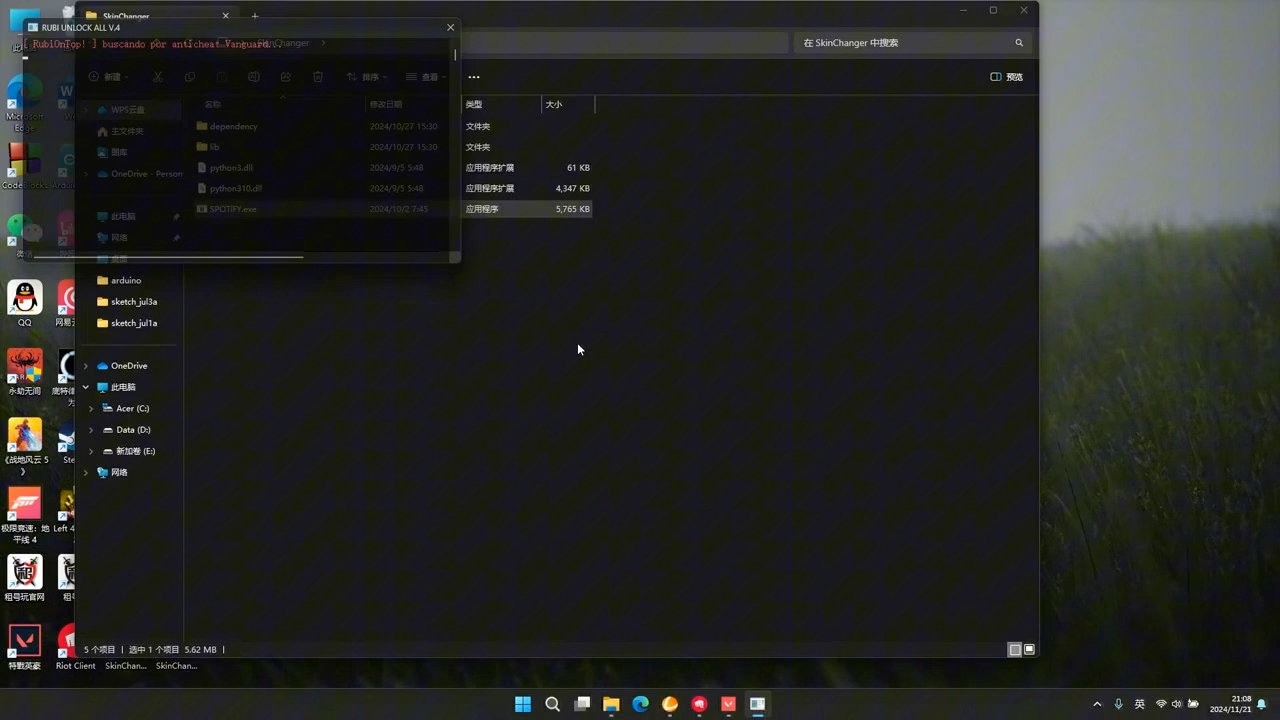Open the 永劫无间 desktop shortcut
Image resolution: width=1280 pixels, height=720 pixels.
25,373
